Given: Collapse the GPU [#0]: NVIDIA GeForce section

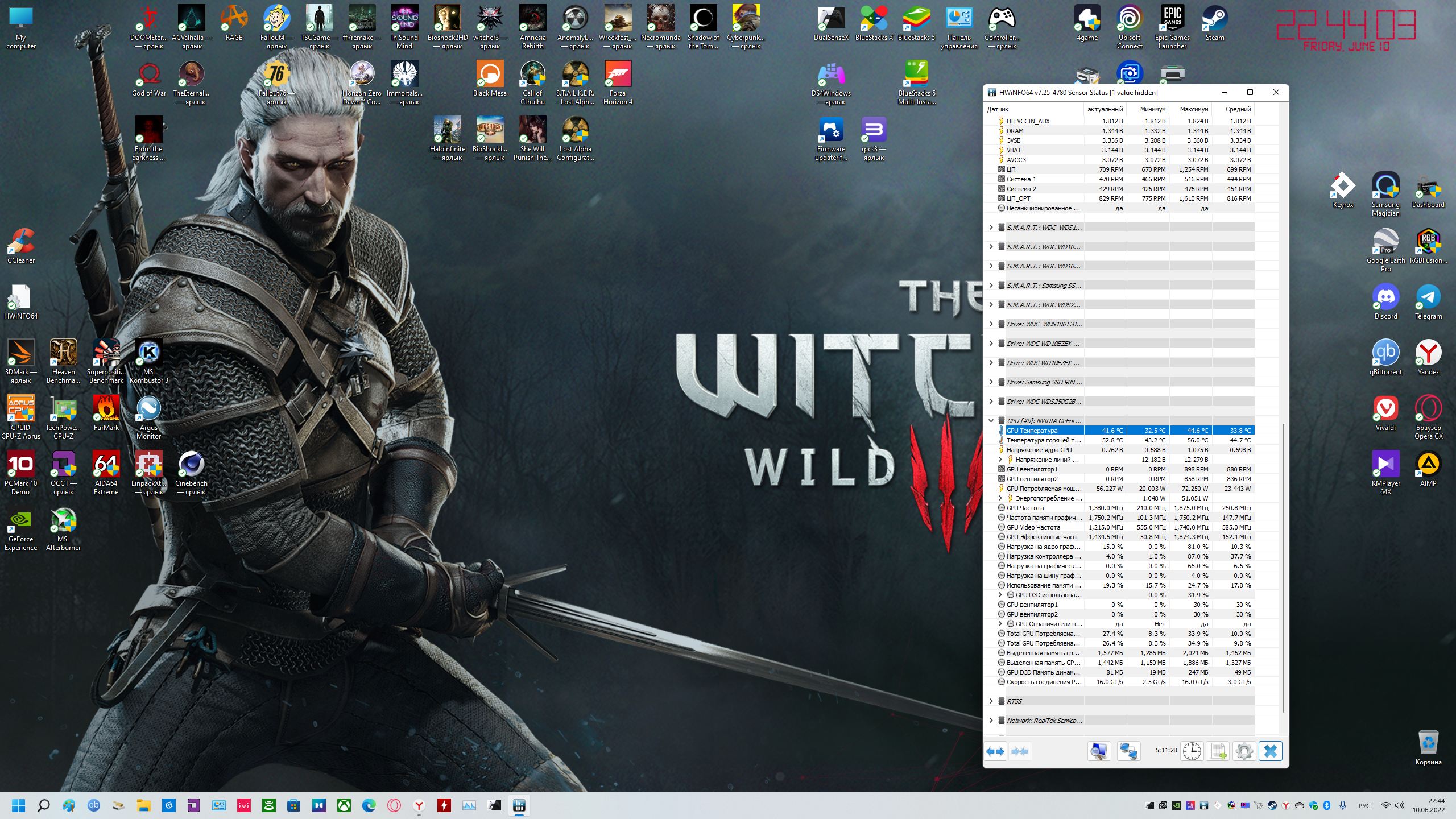Looking at the screenshot, I should (991, 421).
